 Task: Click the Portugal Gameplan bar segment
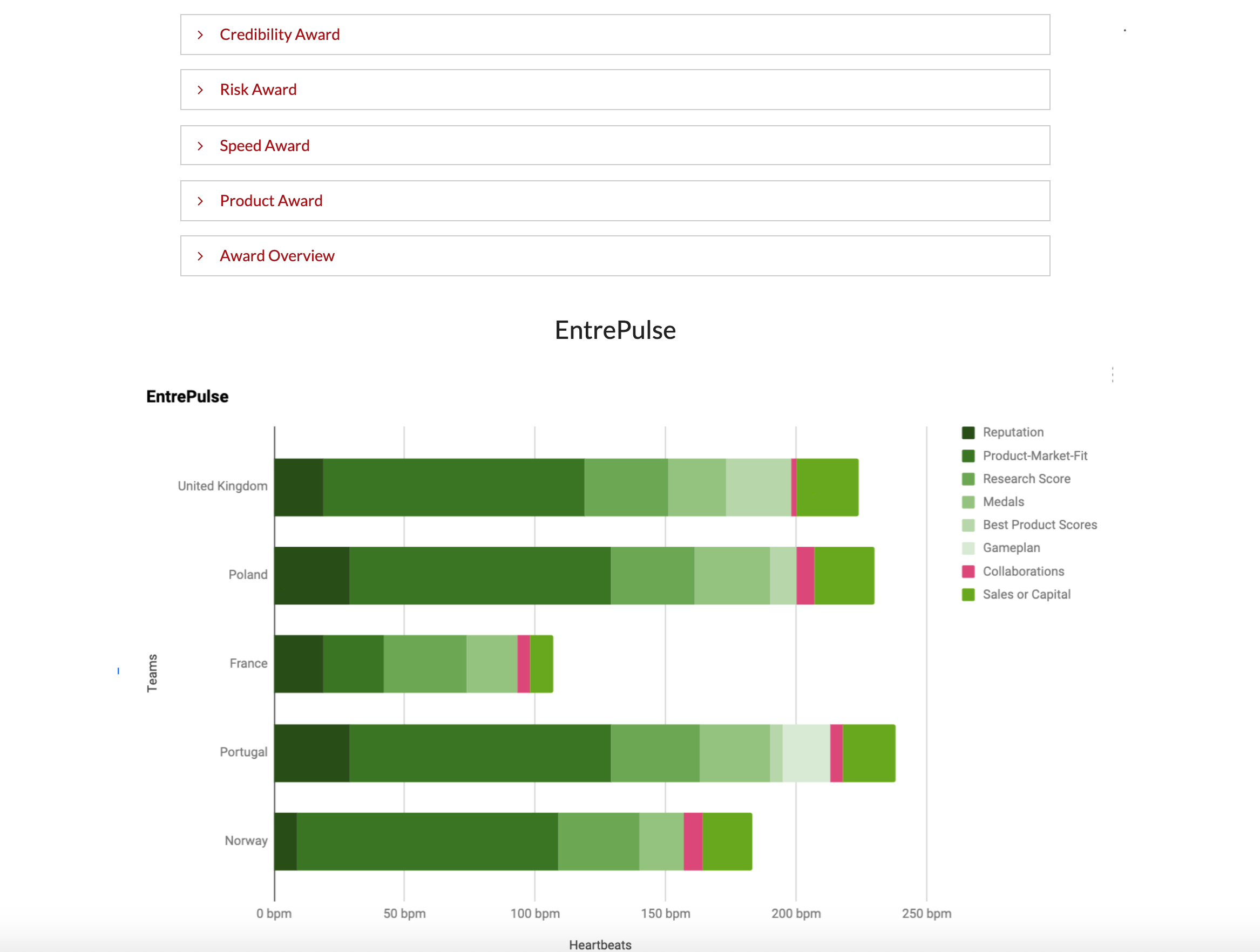click(807, 753)
